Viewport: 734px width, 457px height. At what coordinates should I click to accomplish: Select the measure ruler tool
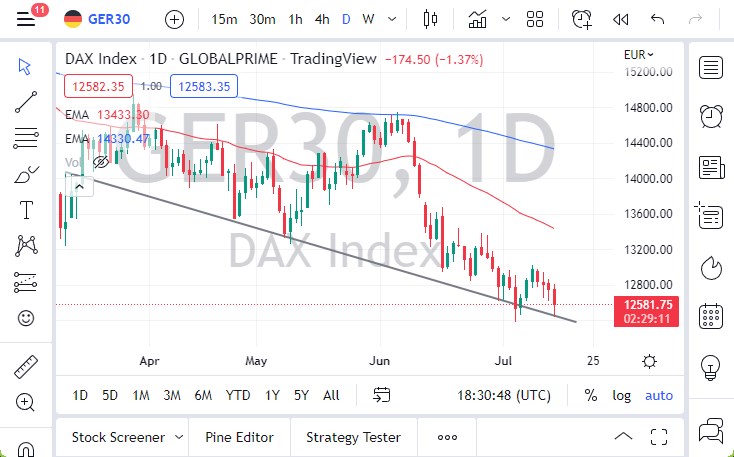click(26, 366)
